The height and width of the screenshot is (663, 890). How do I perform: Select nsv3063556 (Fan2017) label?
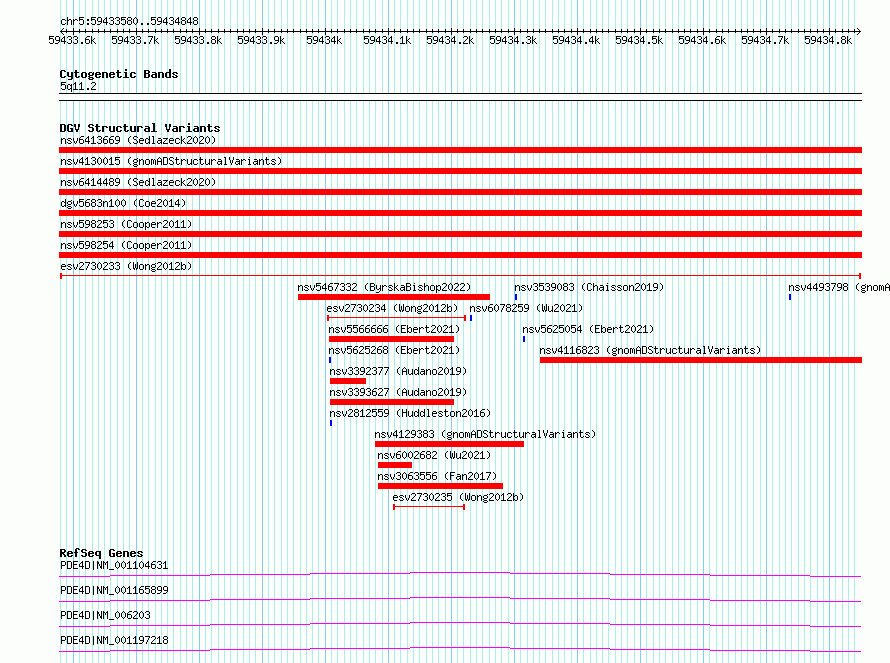coord(437,476)
